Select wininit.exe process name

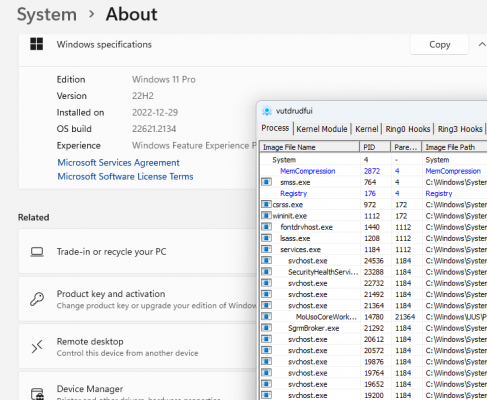tap(290, 216)
